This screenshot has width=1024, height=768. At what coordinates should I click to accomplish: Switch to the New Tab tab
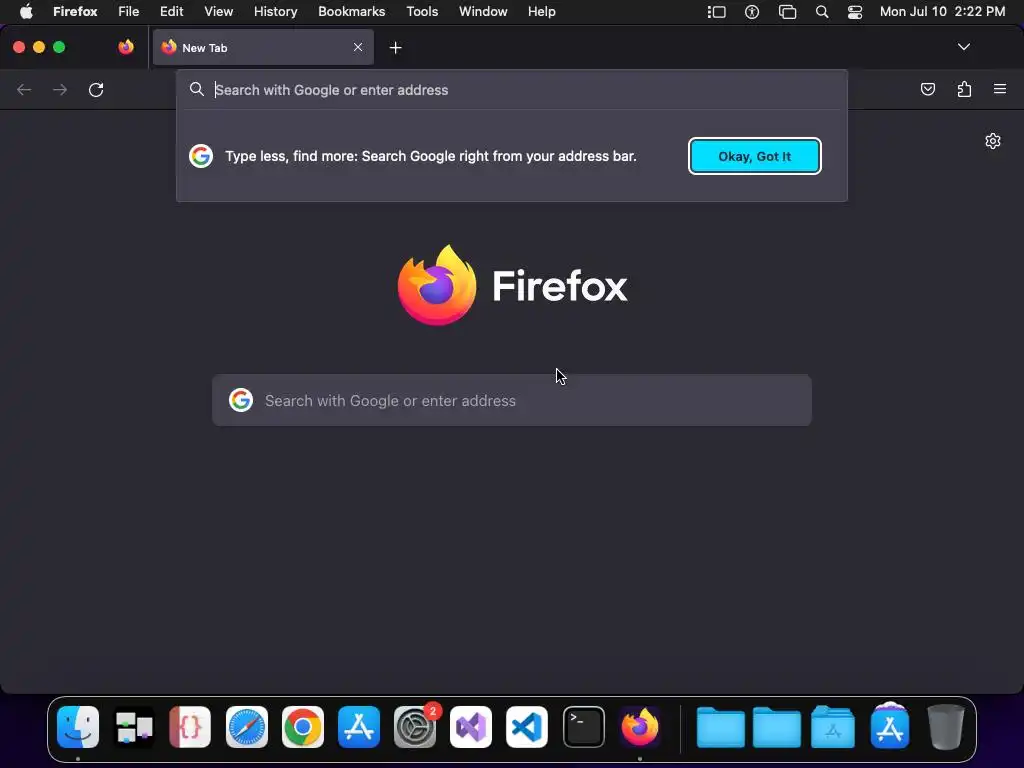tap(263, 47)
